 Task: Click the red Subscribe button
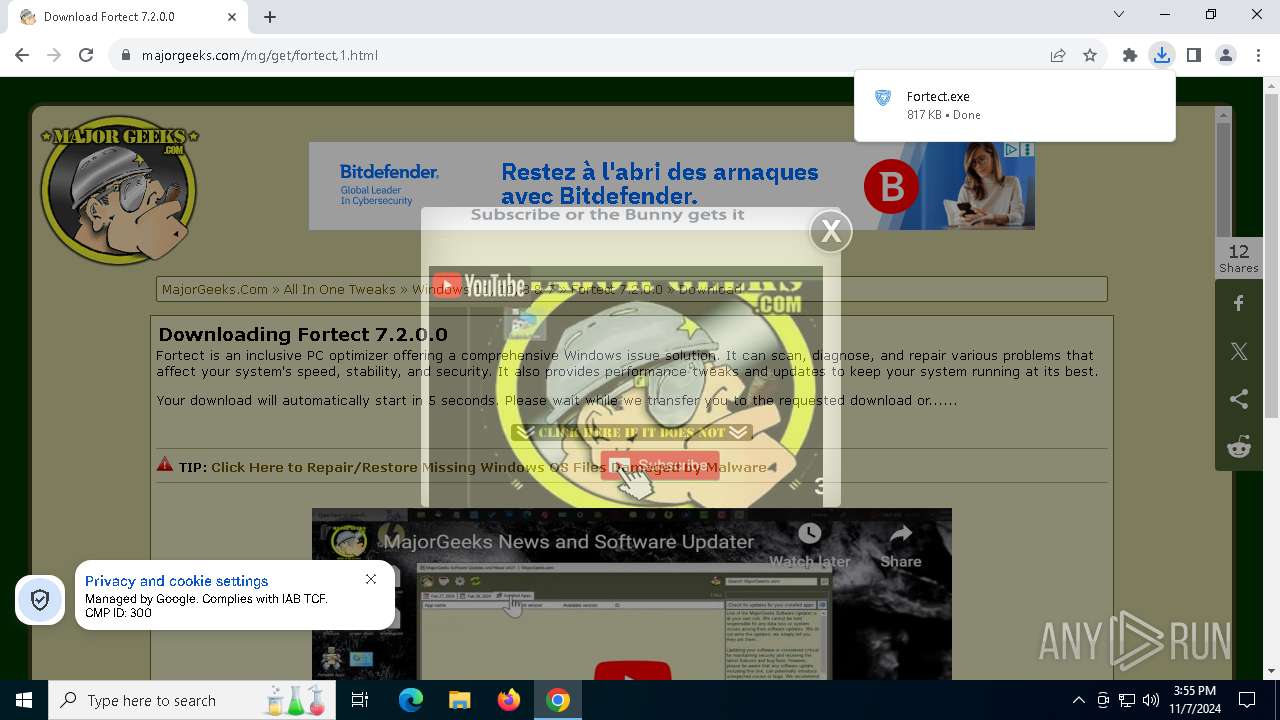660,465
